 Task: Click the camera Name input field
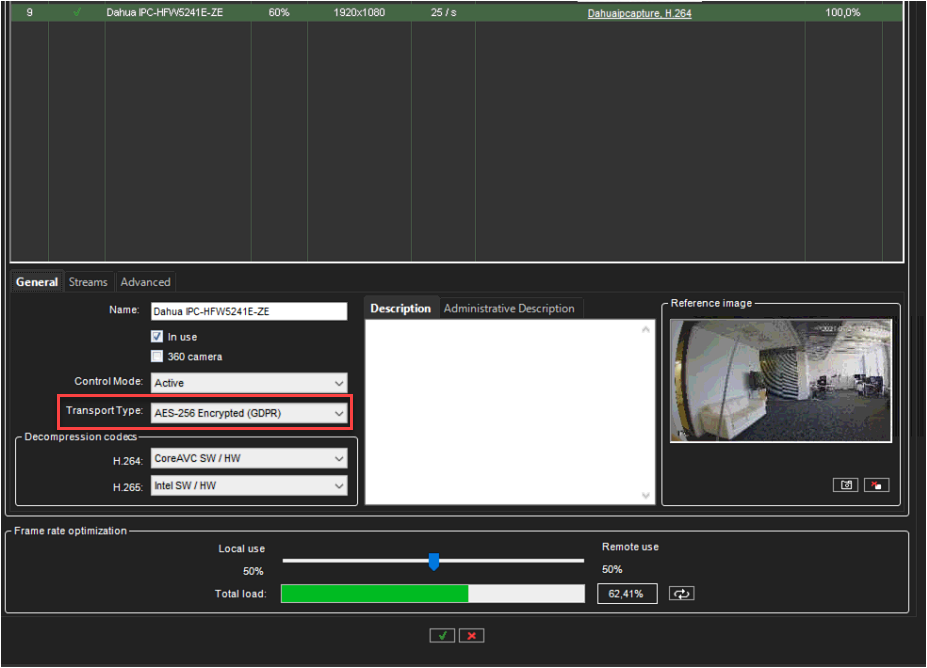click(249, 312)
